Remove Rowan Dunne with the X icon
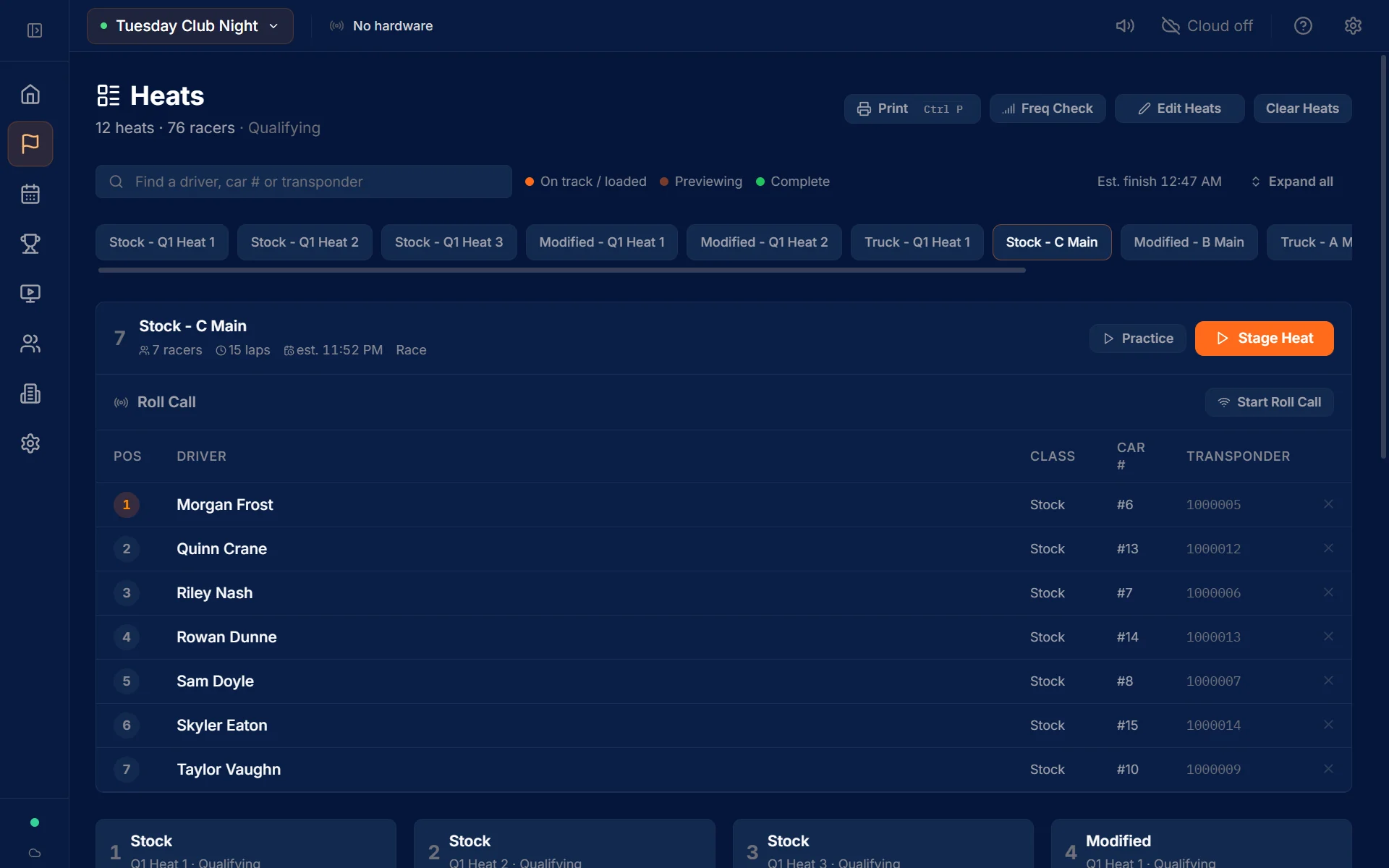Viewport: 1389px width, 868px height. point(1328,637)
